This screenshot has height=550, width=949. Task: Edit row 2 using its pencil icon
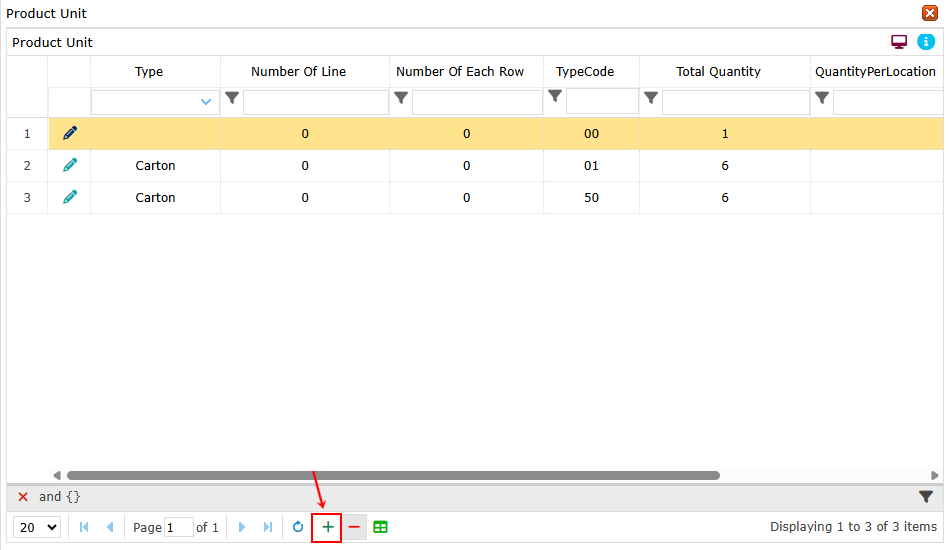[x=69, y=165]
